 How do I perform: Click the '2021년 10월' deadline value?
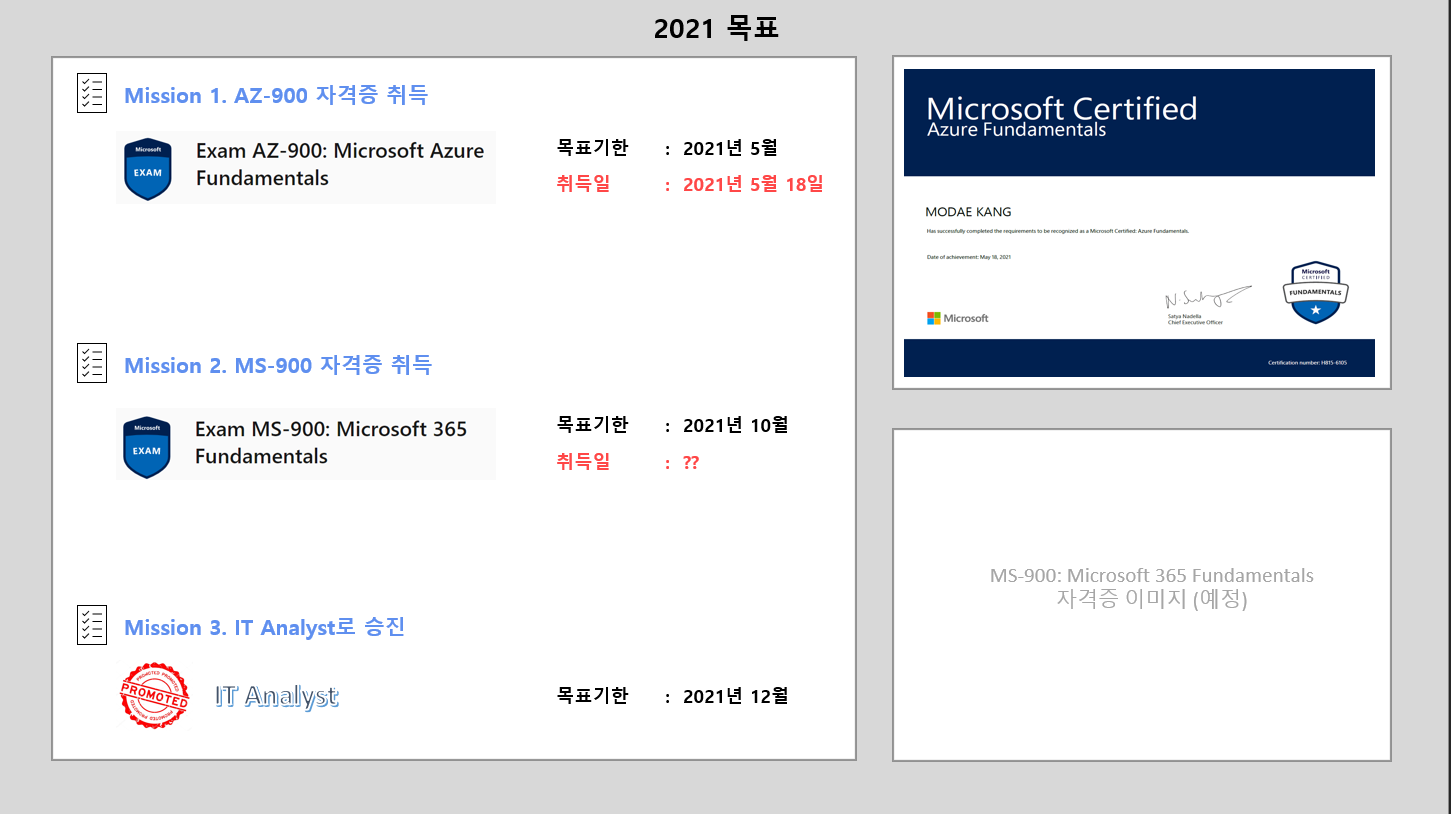pos(736,425)
